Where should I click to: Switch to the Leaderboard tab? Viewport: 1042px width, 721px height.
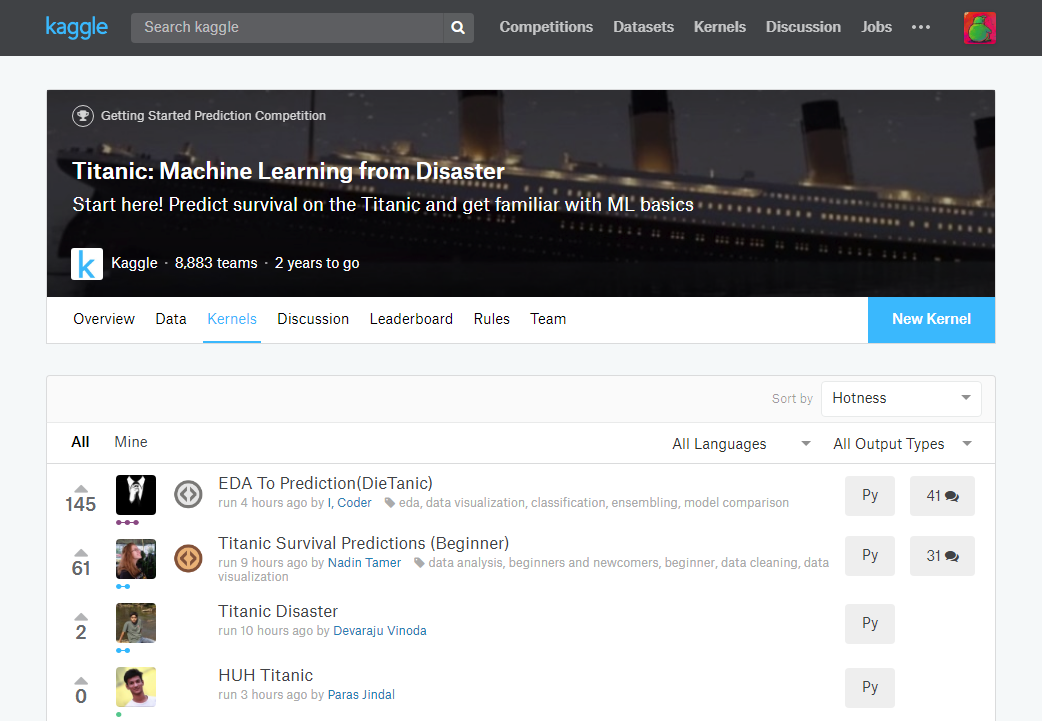coord(411,318)
